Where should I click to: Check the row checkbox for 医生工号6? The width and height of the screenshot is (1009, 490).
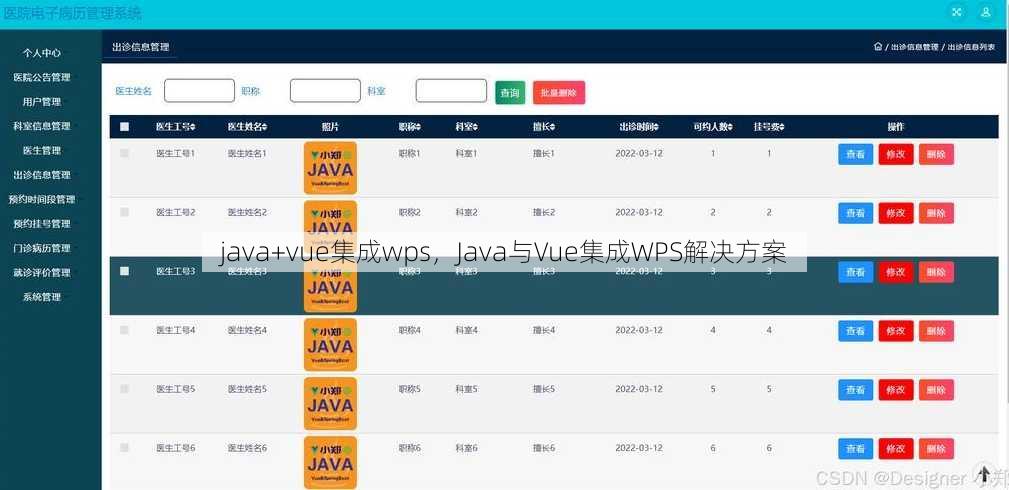pos(124,448)
